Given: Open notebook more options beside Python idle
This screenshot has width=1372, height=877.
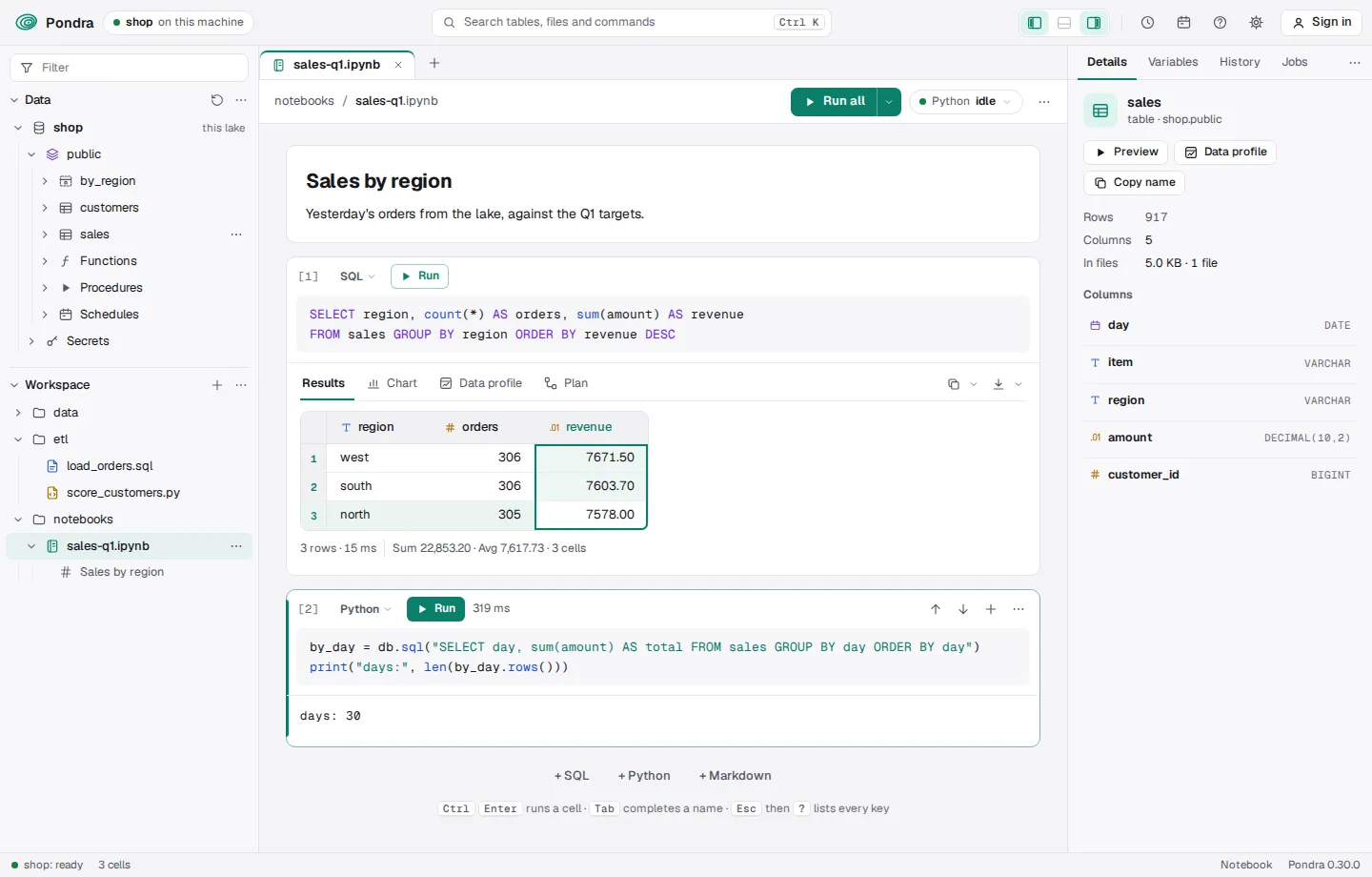Looking at the screenshot, I should [1044, 101].
